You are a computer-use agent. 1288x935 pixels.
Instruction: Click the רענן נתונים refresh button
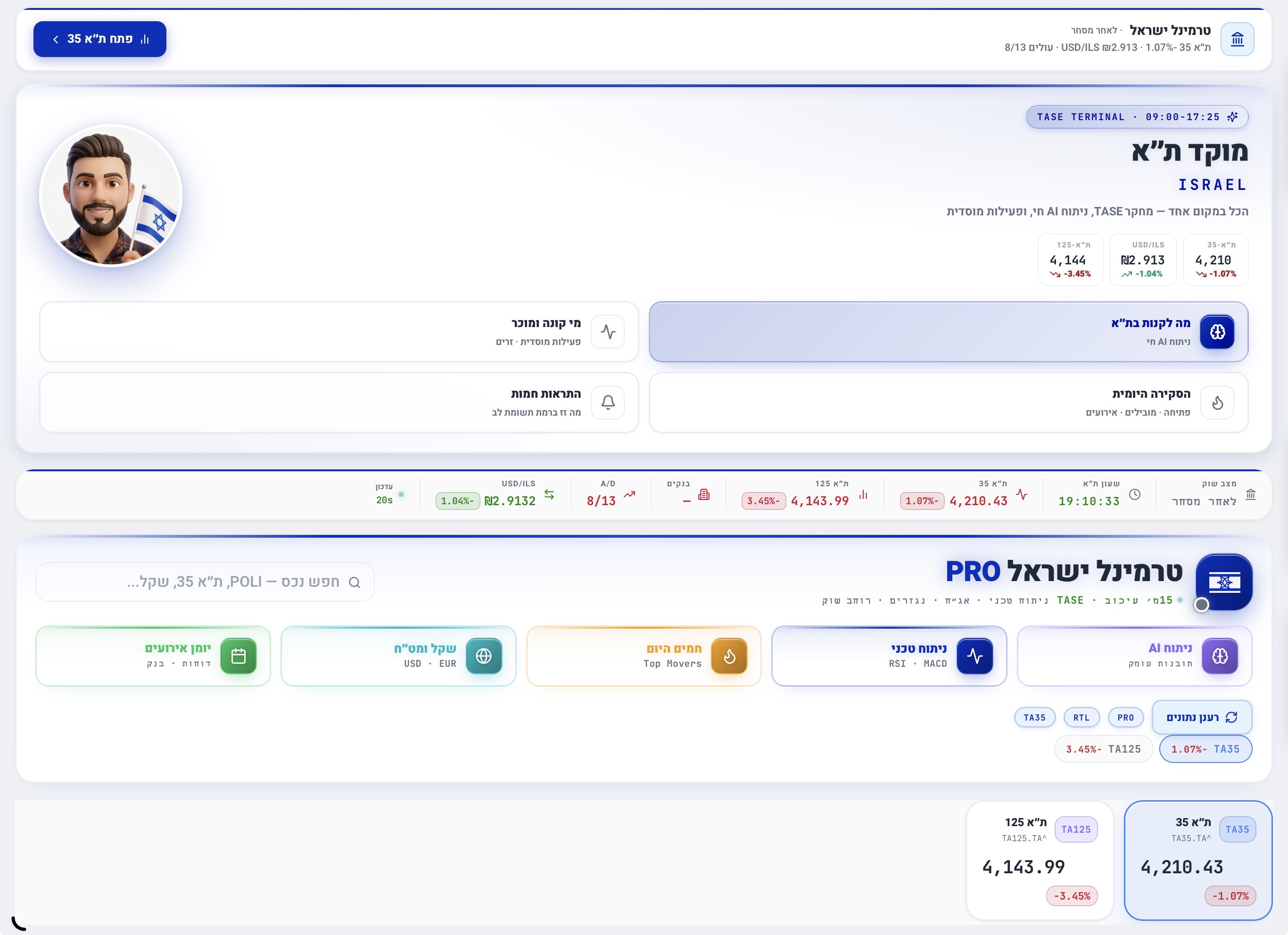pyautogui.click(x=1202, y=718)
